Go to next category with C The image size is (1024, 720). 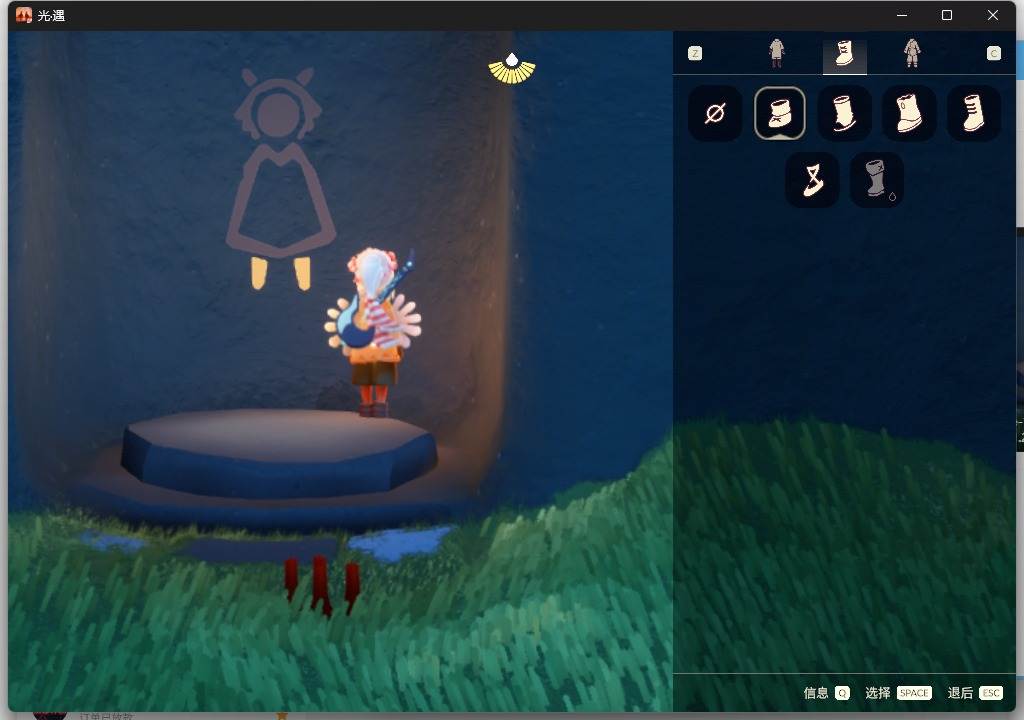pyautogui.click(x=993, y=54)
